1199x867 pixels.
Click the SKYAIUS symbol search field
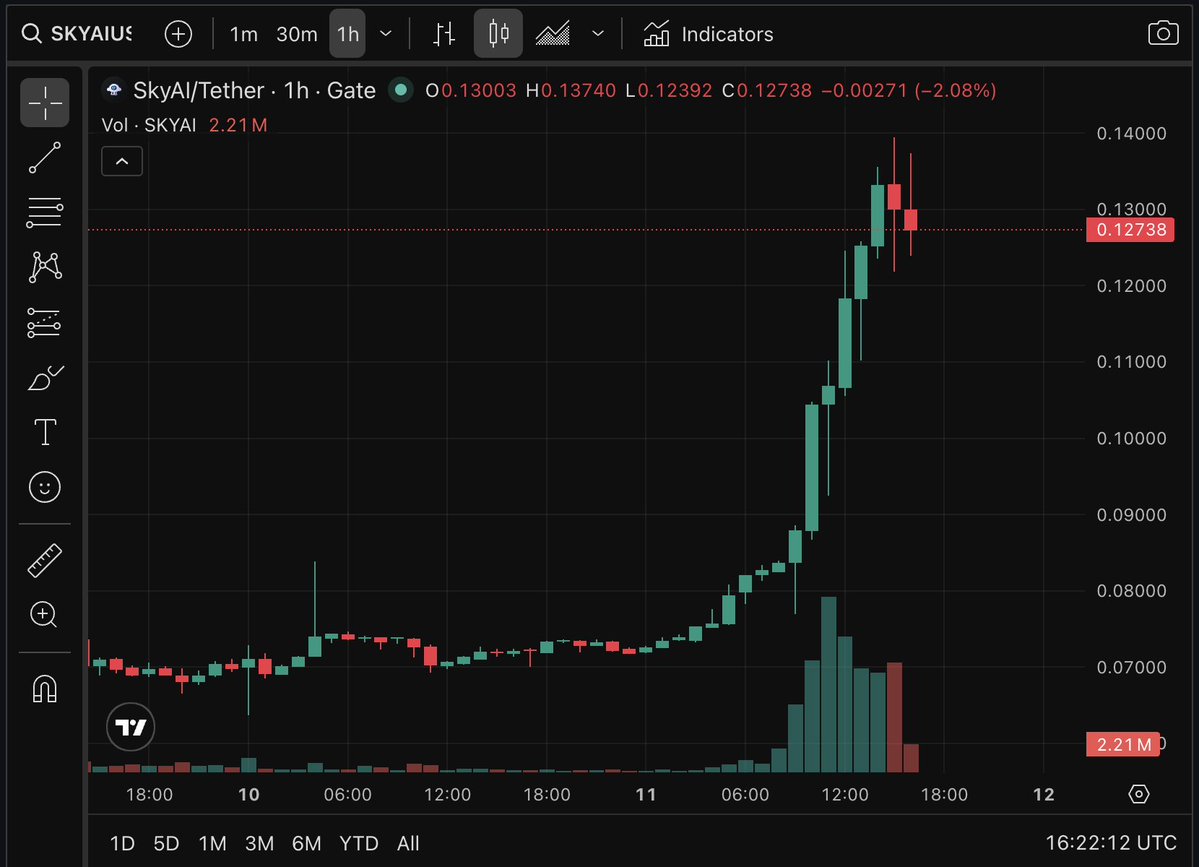pyautogui.click(x=78, y=34)
